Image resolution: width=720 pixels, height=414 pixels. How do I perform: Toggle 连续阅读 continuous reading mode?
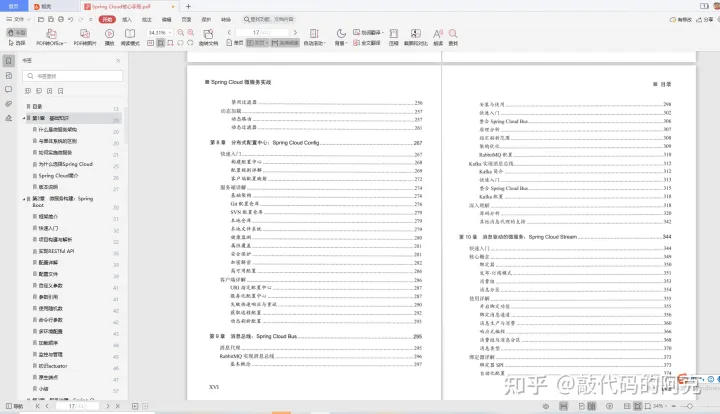pyautogui.click(x=285, y=43)
